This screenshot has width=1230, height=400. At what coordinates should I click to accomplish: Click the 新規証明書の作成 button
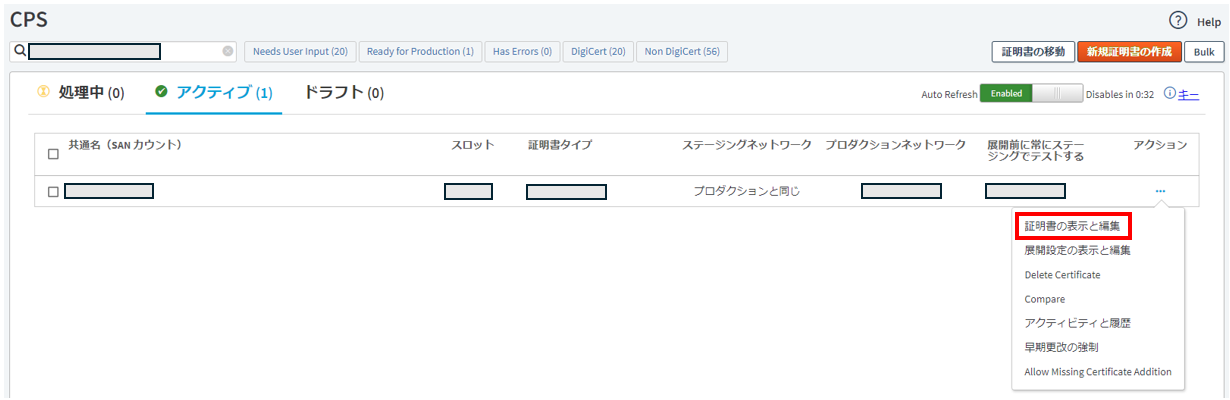pyautogui.click(x=1130, y=52)
